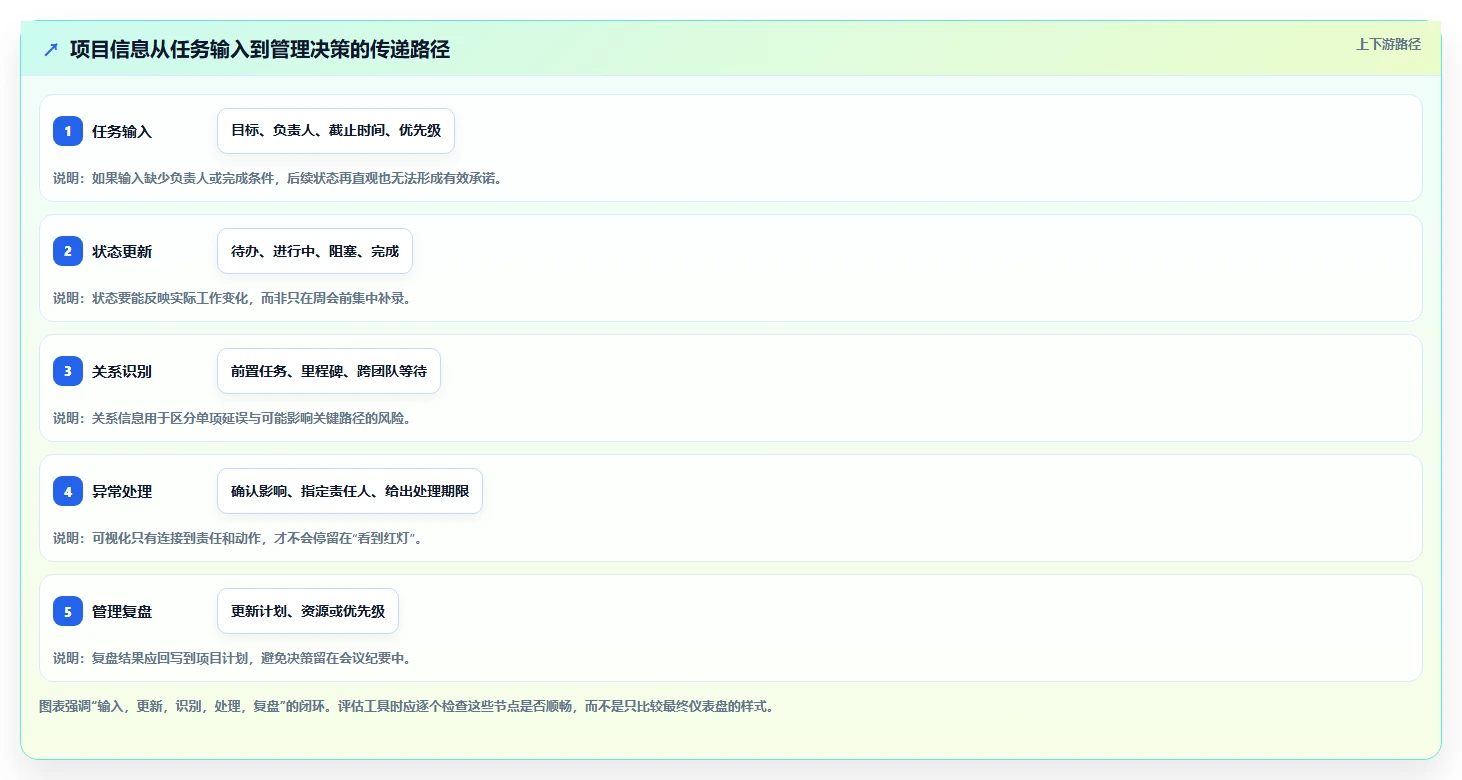Click the 上下游路径 label

click(1388, 44)
